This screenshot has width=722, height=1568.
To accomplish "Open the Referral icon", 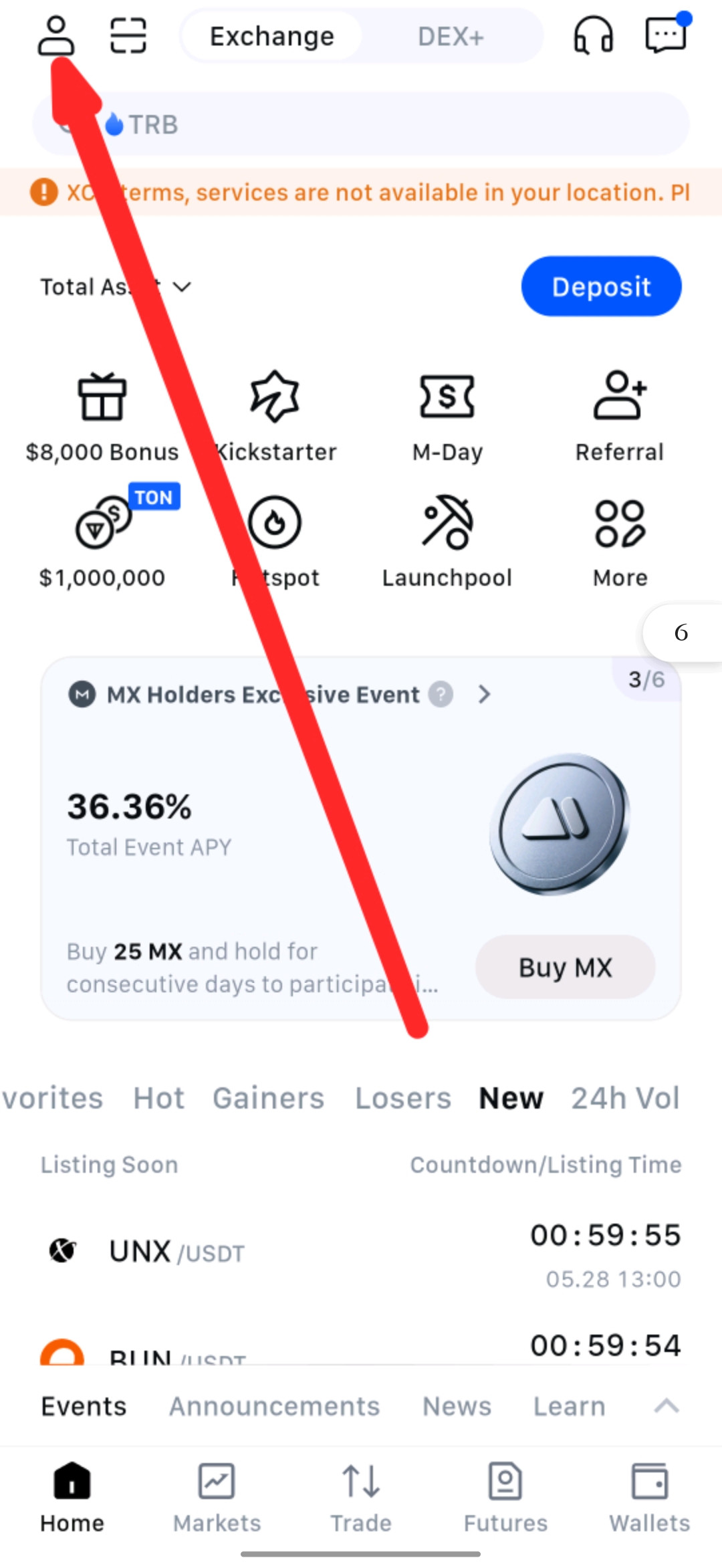I will [620, 396].
